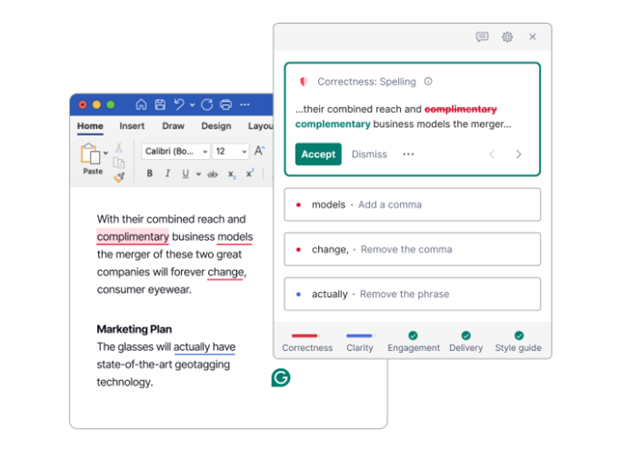Screen dimensions: 630x450
Task: Open the info icon beside Spelling
Action: (x=428, y=82)
